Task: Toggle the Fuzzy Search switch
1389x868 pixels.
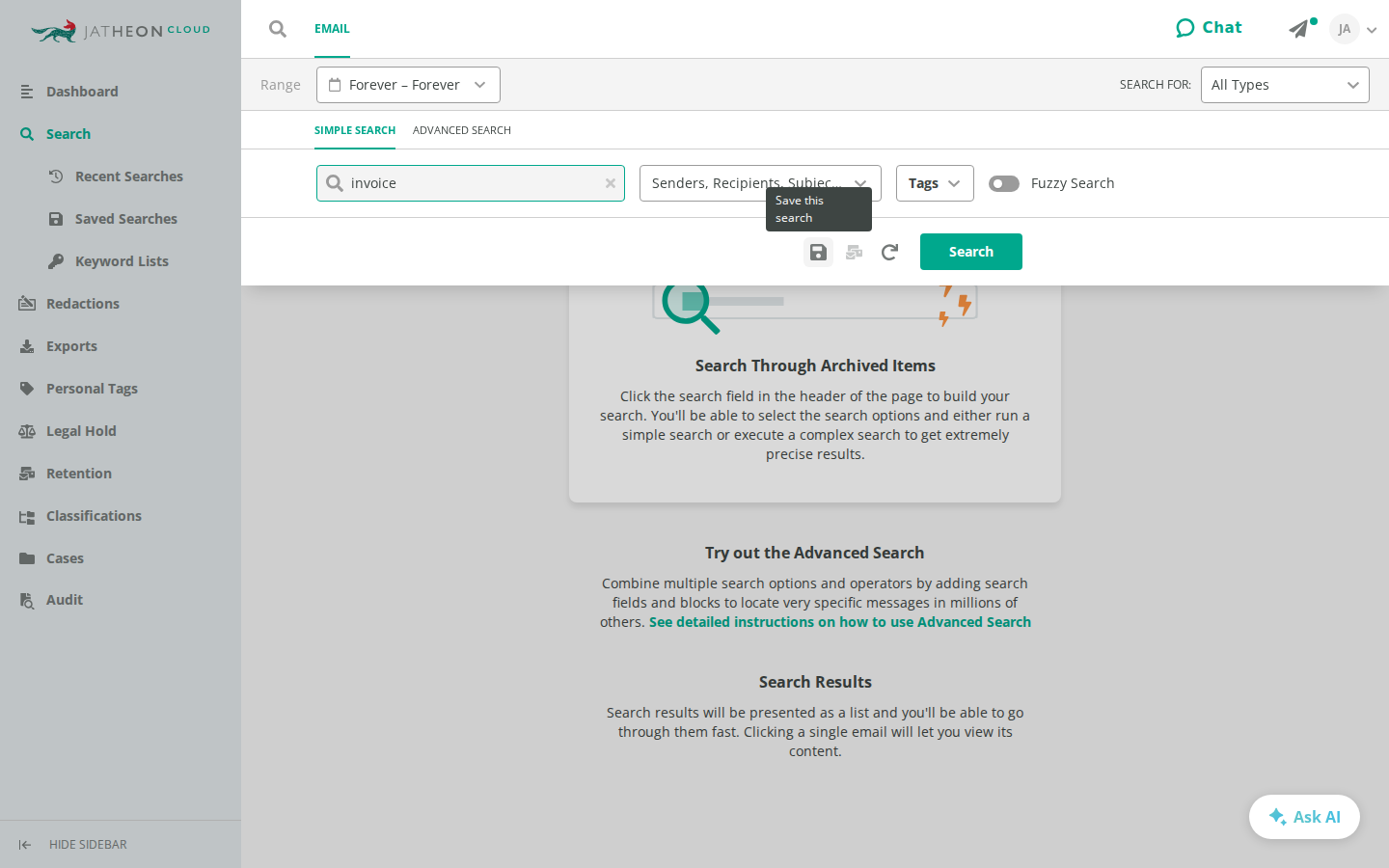Action: pos(1004,183)
